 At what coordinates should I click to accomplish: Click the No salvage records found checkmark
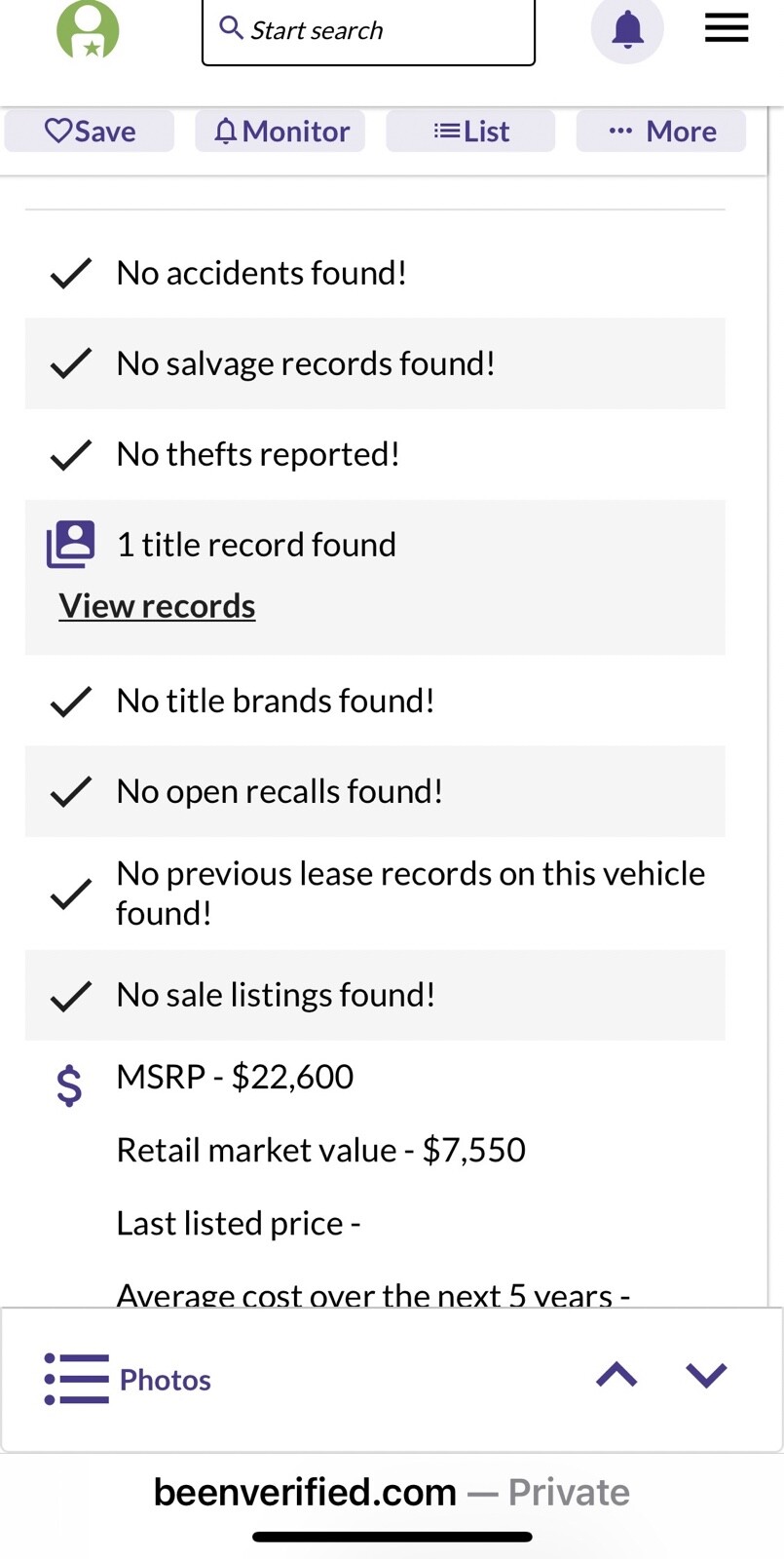(x=71, y=363)
